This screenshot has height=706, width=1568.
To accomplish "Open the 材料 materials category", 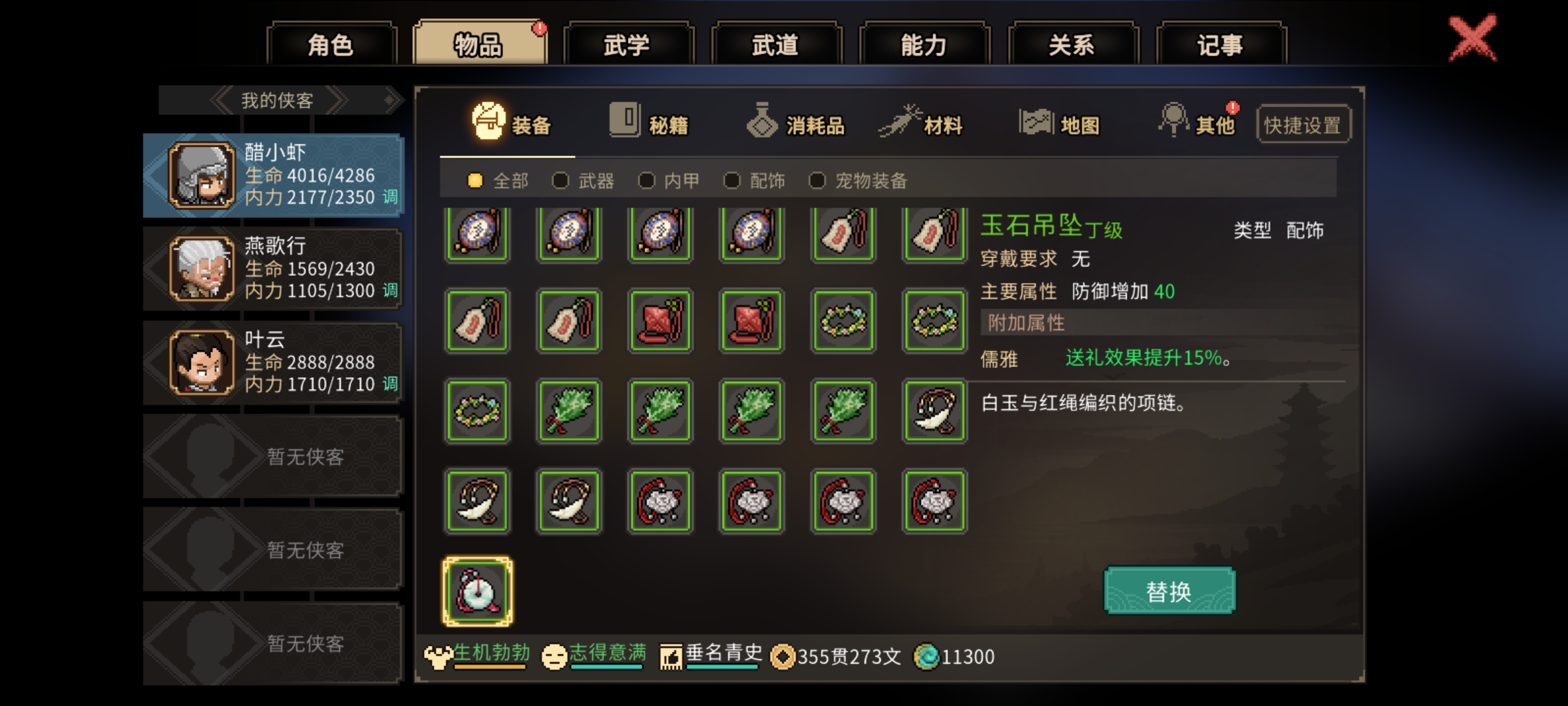I will click(921, 122).
